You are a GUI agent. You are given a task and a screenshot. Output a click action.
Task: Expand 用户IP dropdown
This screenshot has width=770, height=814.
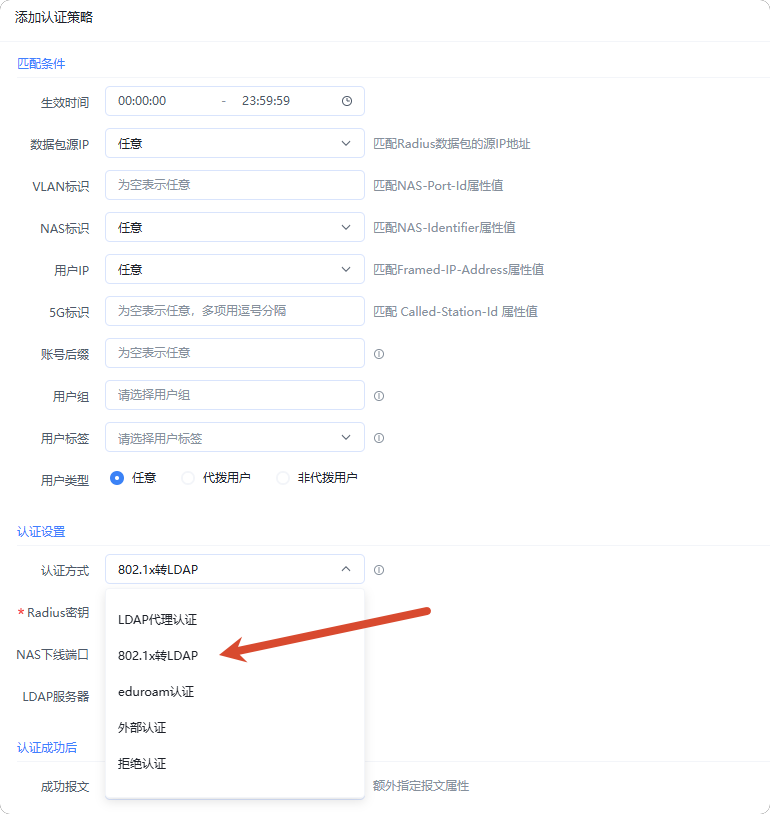point(235,269)
